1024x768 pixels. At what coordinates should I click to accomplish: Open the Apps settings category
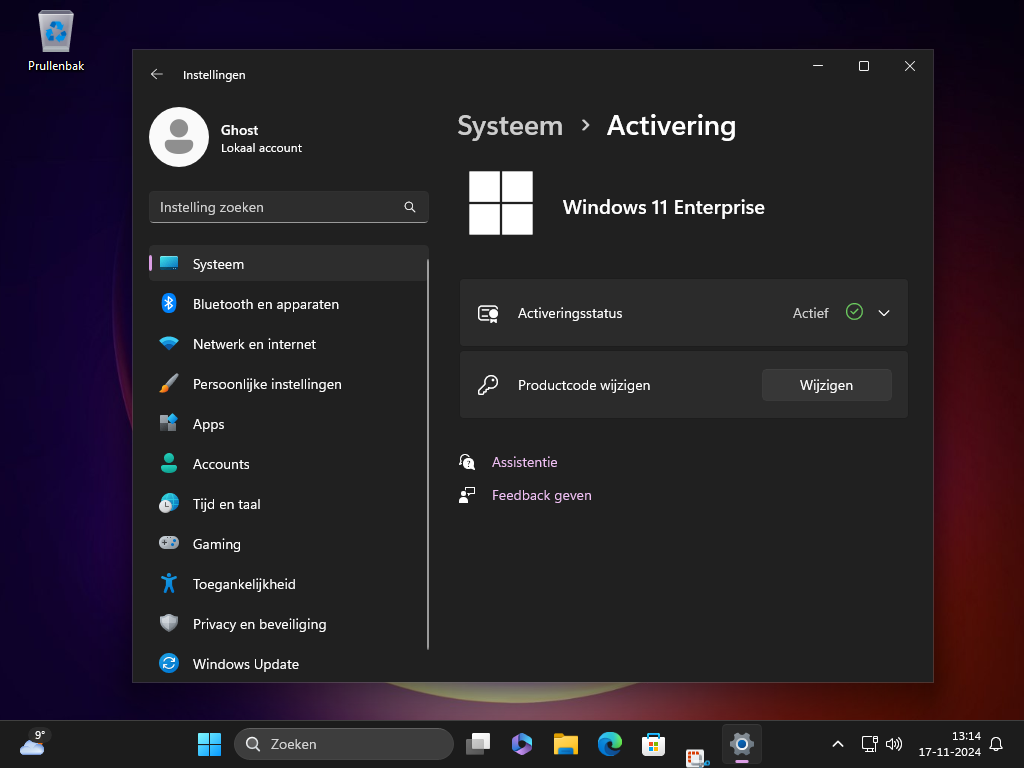289,424
